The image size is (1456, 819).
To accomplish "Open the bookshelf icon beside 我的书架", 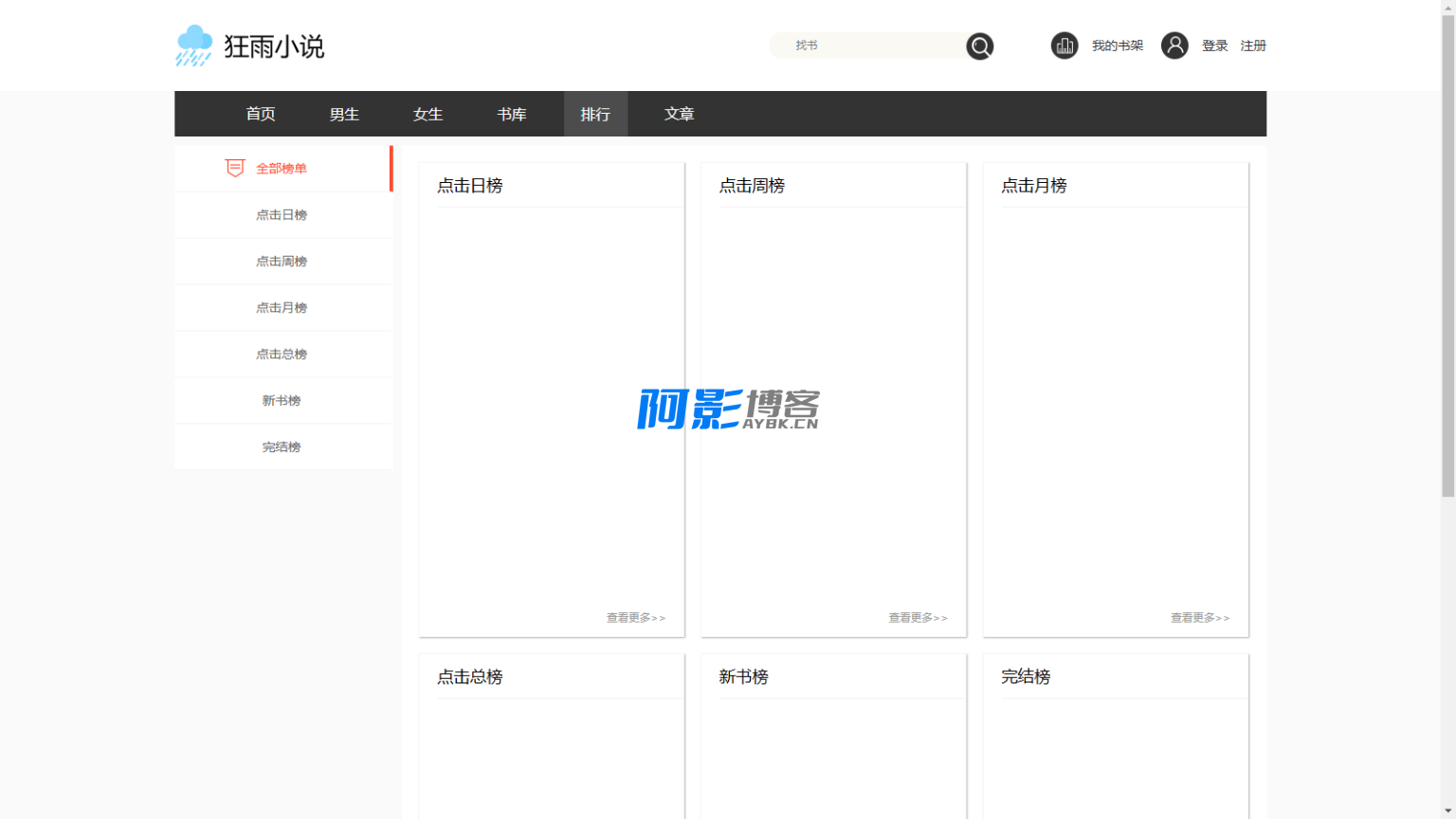I will pos(1064,45).
